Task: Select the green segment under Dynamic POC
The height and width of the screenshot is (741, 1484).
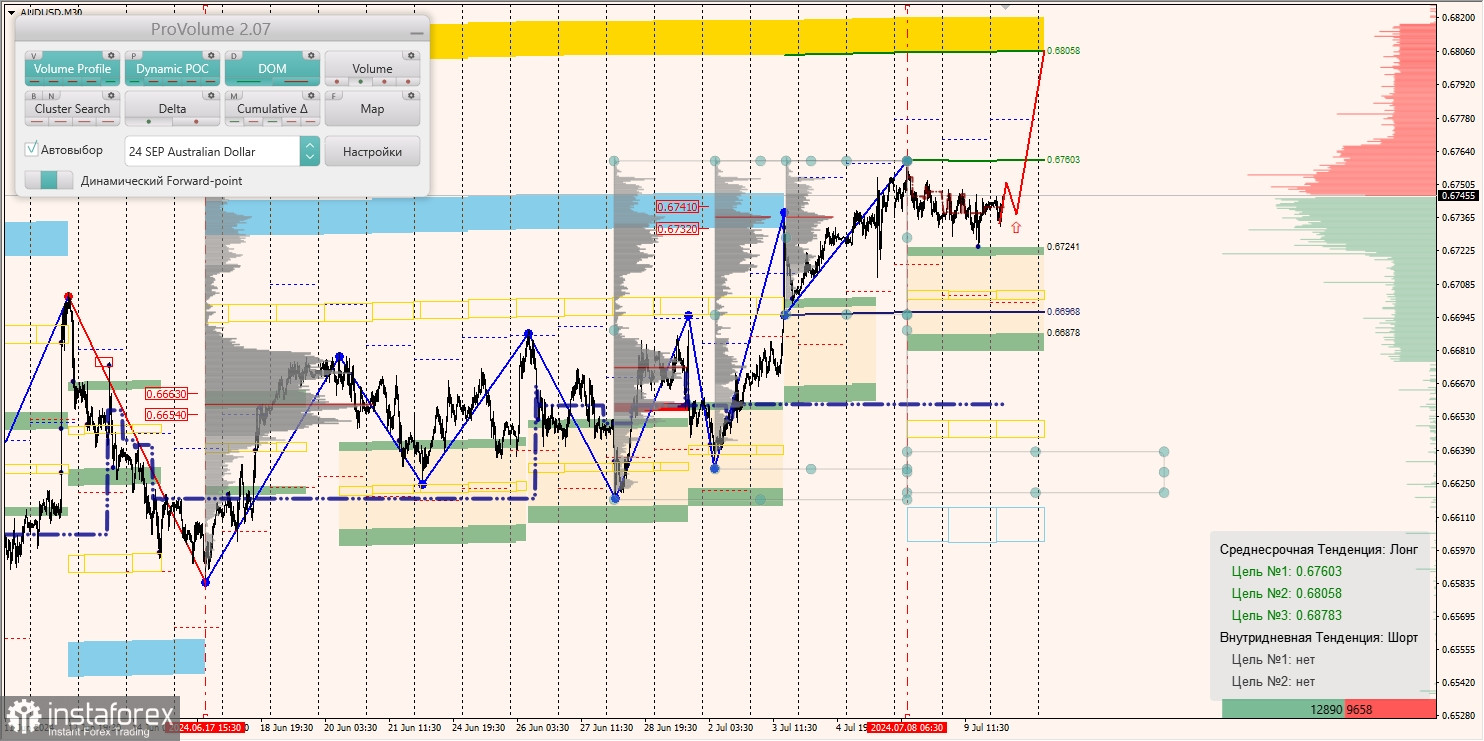Action: click(134, 81)
